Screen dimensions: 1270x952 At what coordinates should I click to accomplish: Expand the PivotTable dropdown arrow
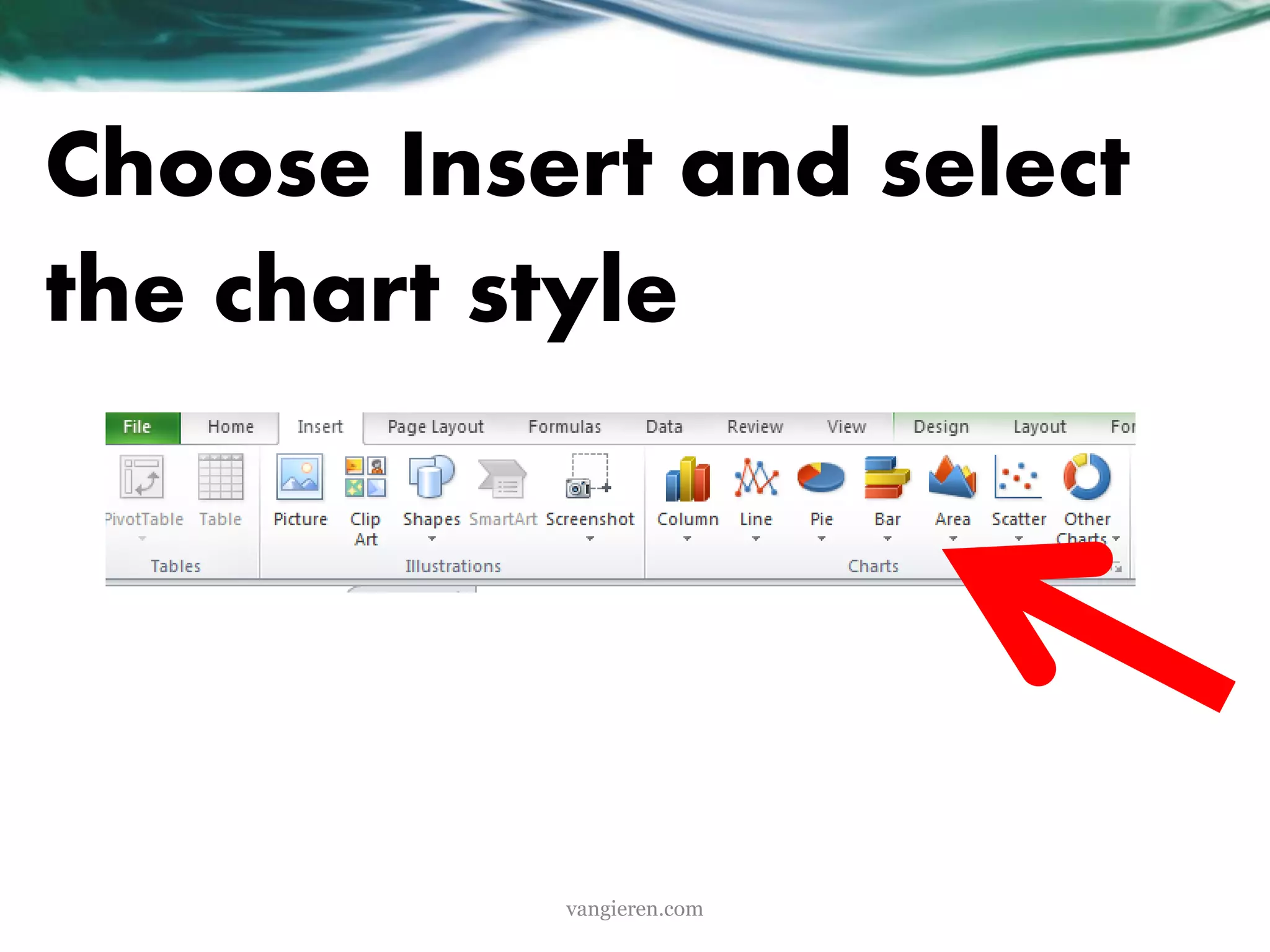point(143,539)
